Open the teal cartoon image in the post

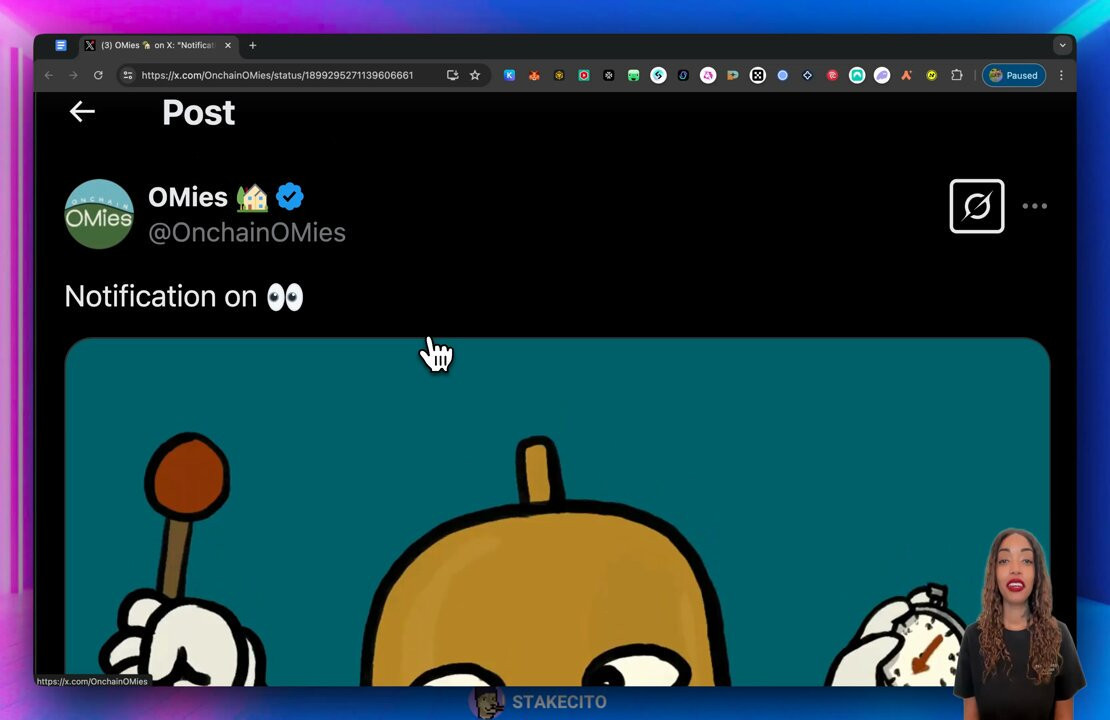(x=557, y=512)
